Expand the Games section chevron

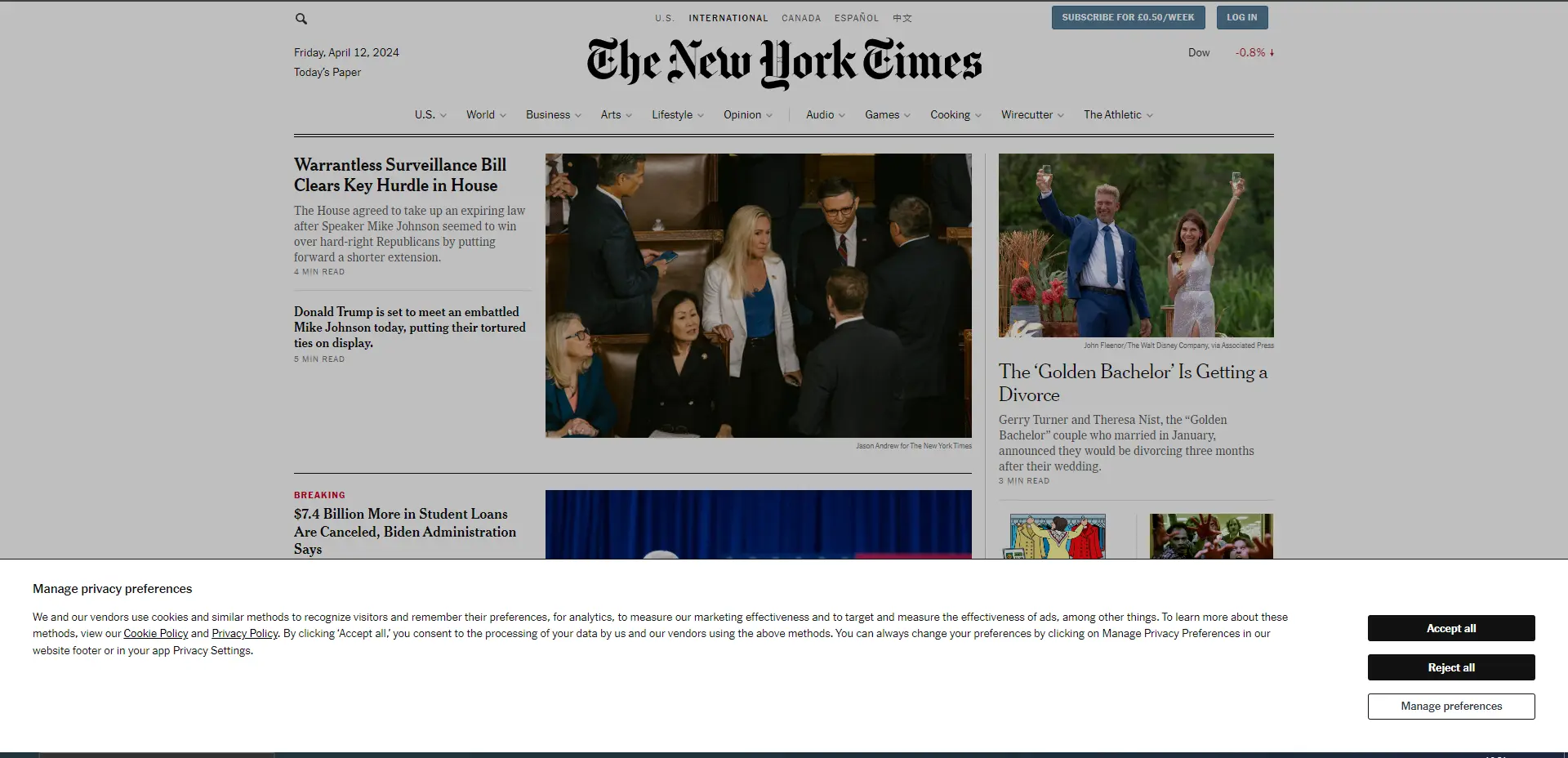pos(907,115)
